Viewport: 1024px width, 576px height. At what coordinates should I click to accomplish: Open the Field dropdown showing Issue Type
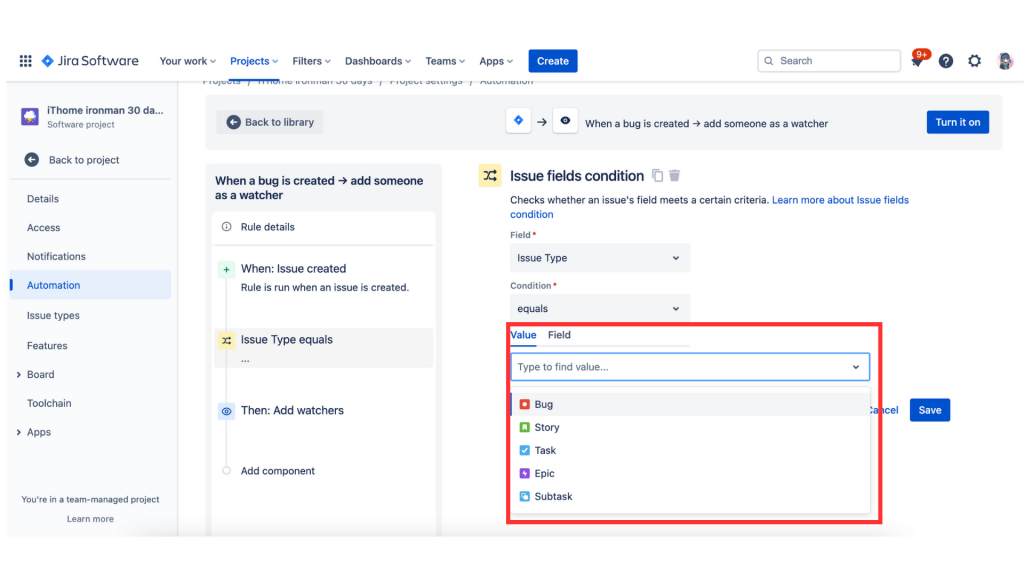(600, 258)
